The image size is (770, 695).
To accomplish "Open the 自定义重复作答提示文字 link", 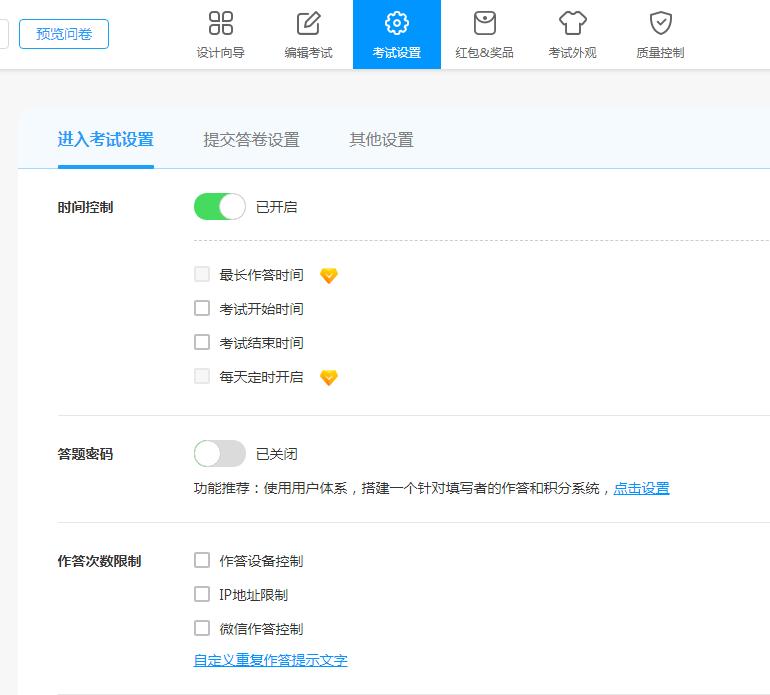I will click(271, 660).
